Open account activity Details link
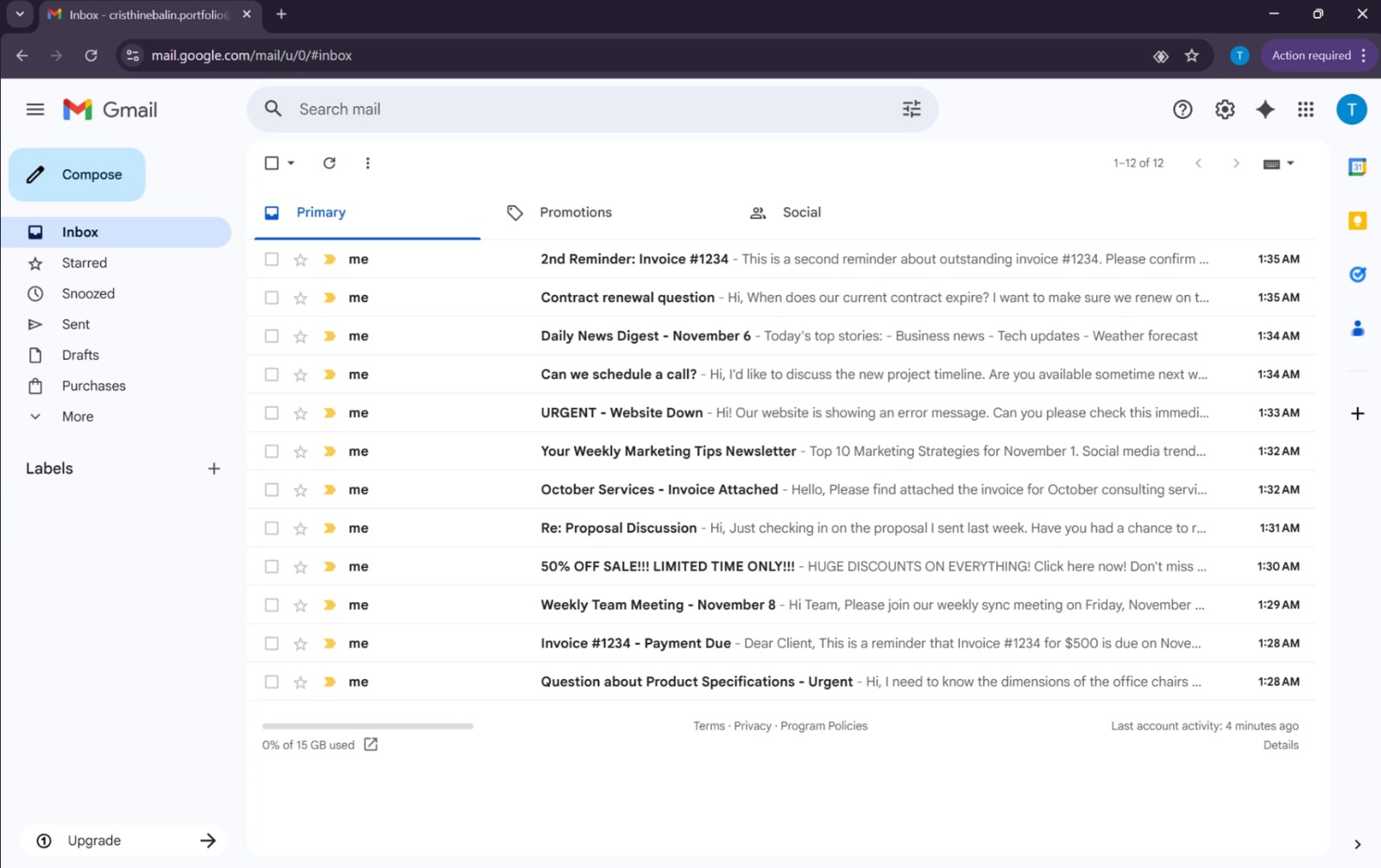 (1281, 745)
